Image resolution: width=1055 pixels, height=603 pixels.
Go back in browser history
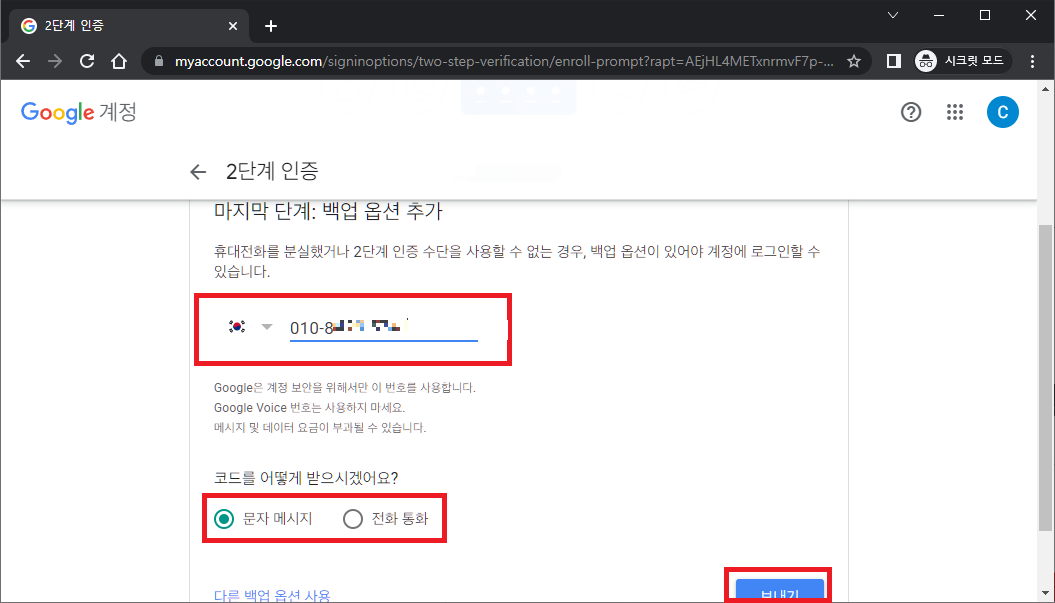coord(23,61)
